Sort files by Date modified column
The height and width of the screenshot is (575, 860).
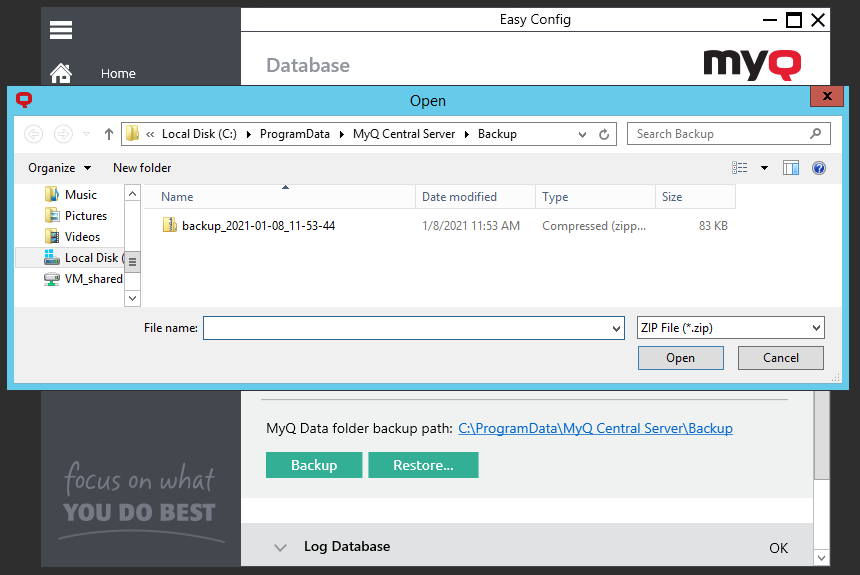[x=460, y=197]
